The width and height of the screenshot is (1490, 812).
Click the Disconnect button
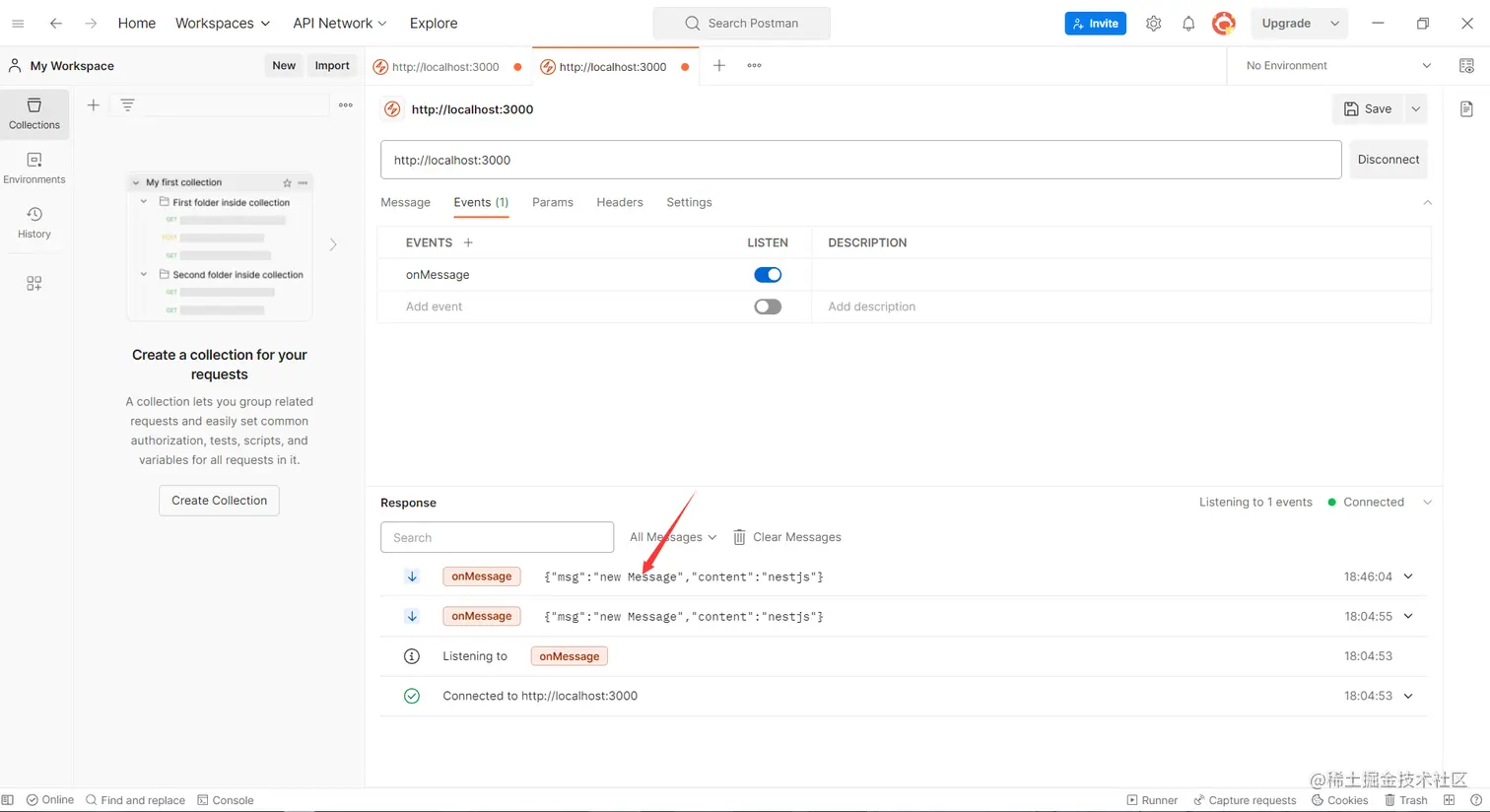[x=1388, y=160]
